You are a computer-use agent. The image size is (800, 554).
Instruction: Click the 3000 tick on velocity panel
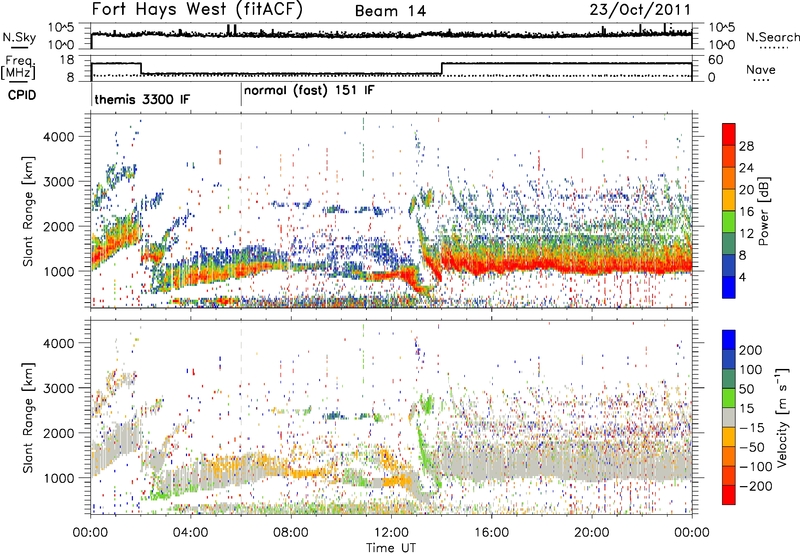[x=58, y=388]
